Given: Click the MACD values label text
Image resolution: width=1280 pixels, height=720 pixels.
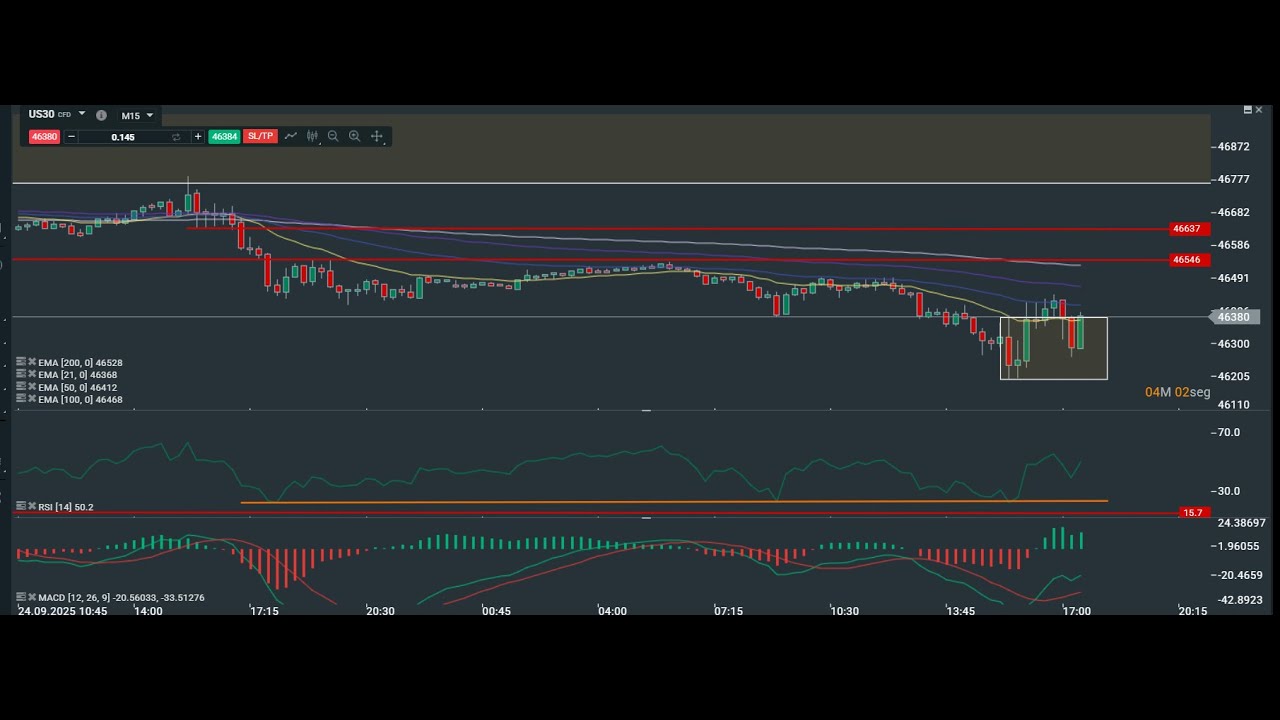Looking at the screenshot, I should tap(121, 598).
